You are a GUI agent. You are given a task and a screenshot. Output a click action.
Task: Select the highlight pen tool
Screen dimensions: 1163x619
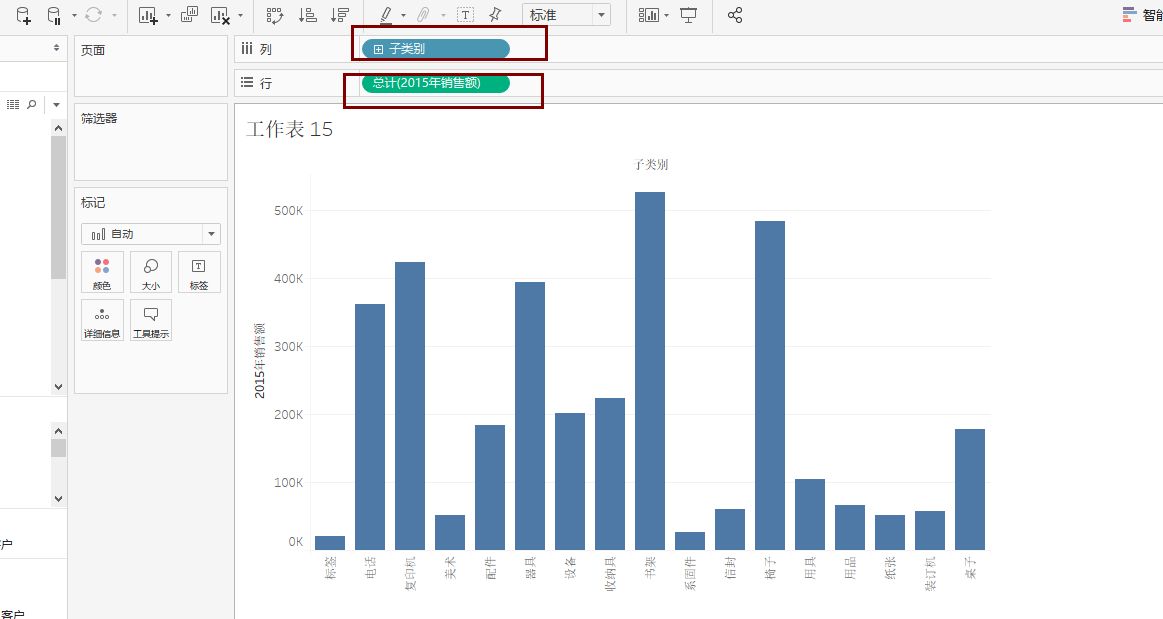(386, 15)
